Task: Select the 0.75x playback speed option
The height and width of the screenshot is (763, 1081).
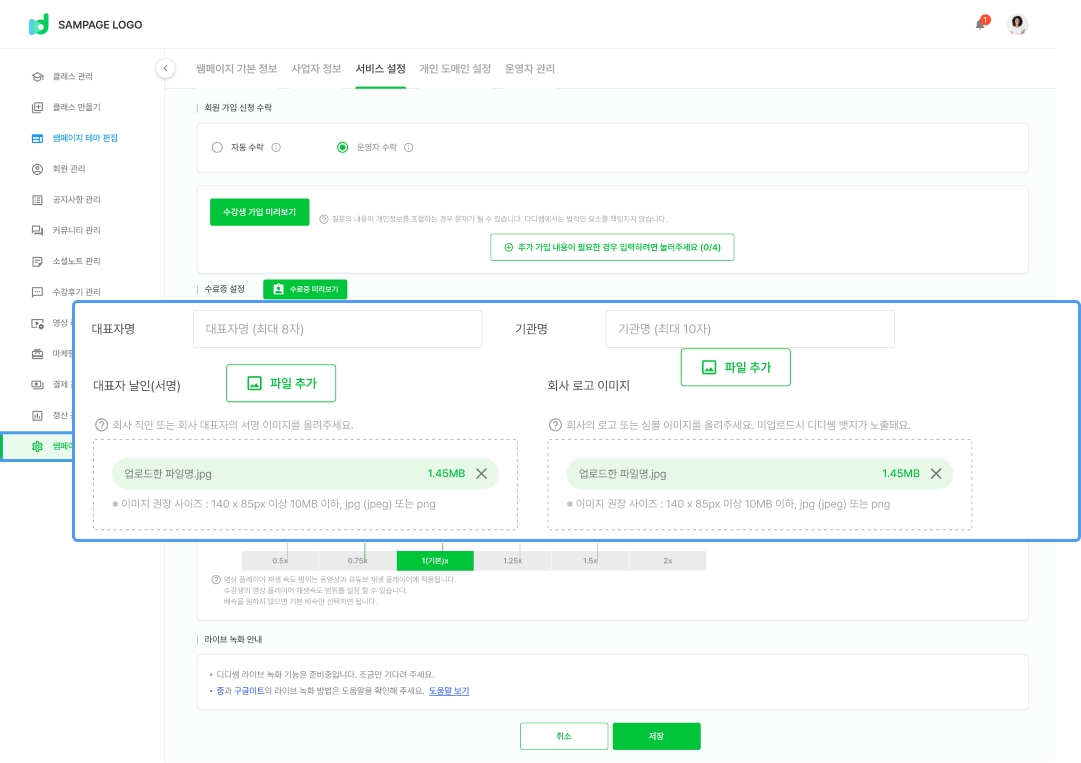Action: pyautogui.click(x=357, y=561)
